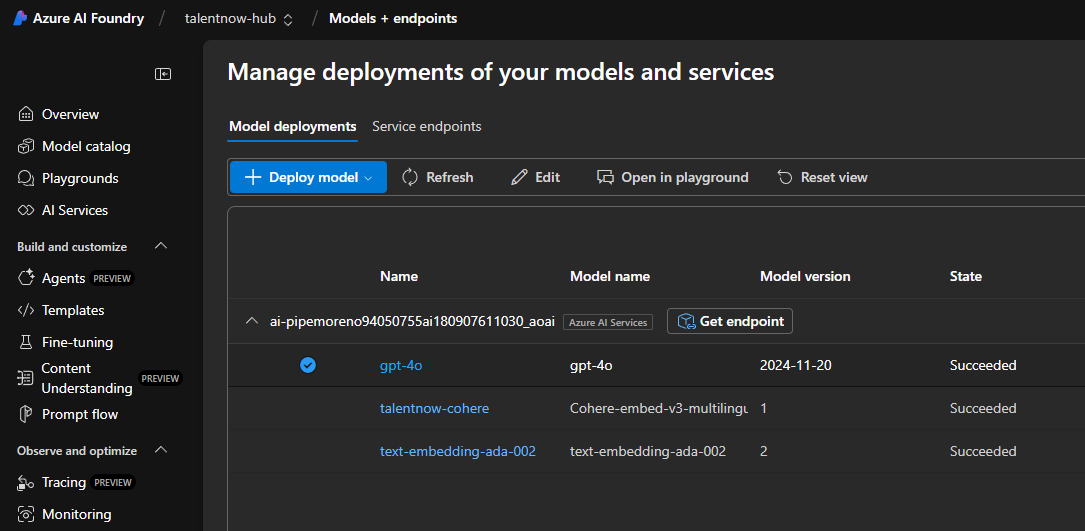The image size is (1085, 531).
Task: Click the PREVIEW badge next to Agents
Action: [x=111, y=278]
